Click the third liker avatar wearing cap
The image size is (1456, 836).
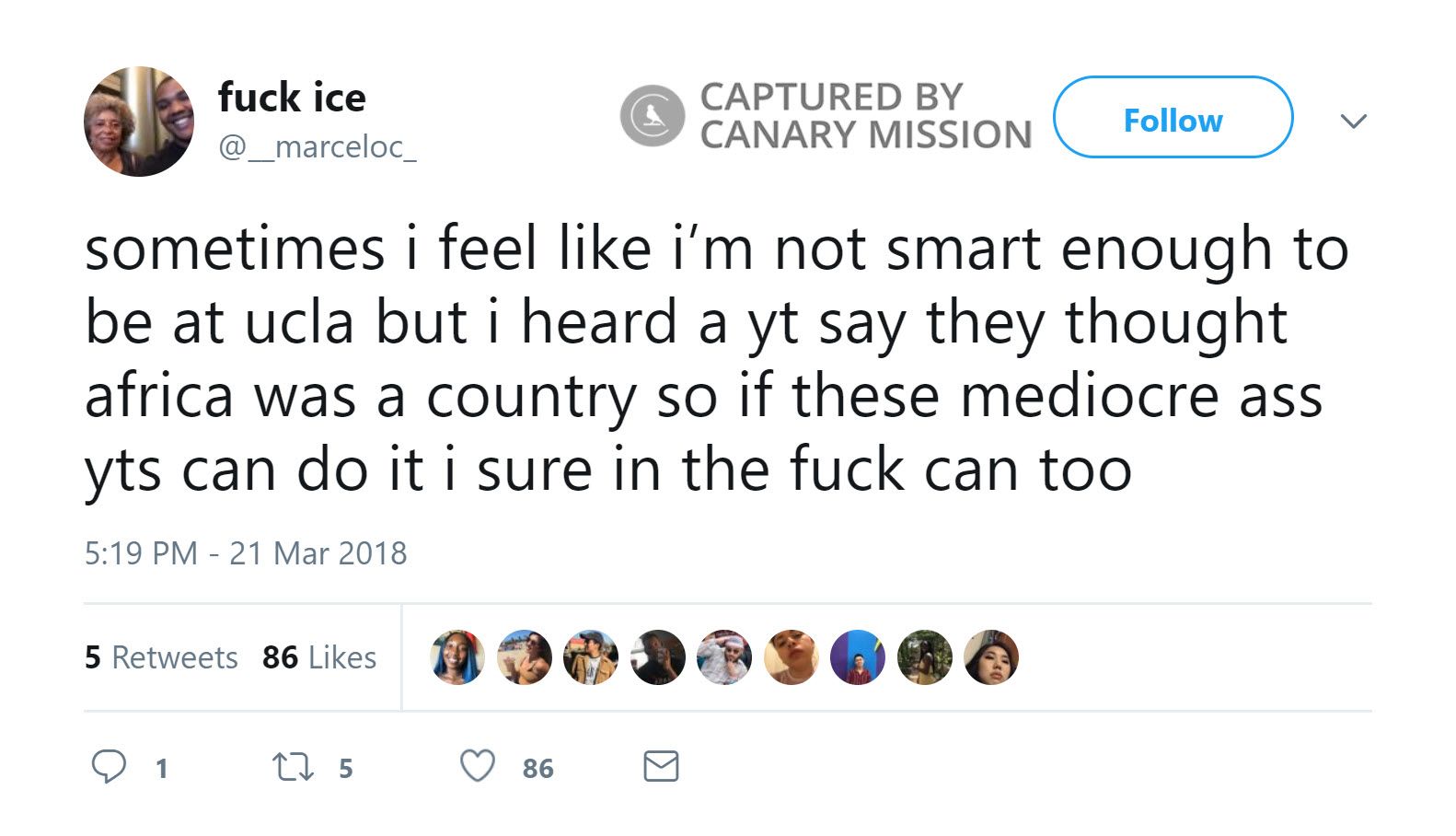click(591, 657)
